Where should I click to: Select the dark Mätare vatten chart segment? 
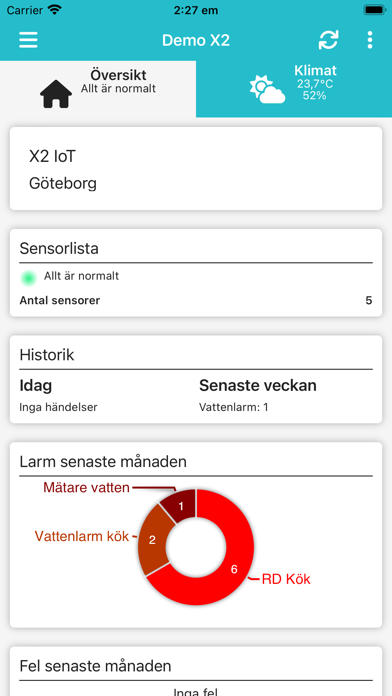[x=180, y=505]
